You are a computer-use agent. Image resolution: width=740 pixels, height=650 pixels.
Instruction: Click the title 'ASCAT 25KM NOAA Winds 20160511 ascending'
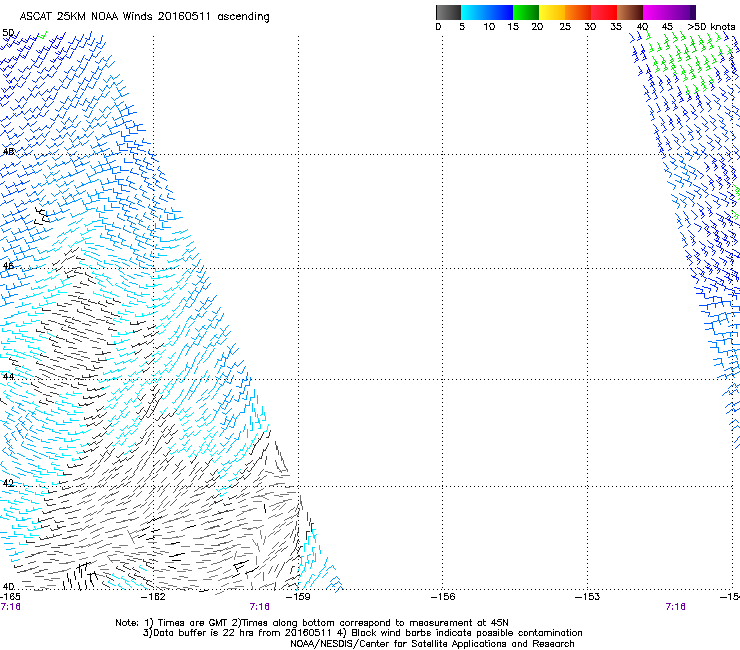coord(144,17)
